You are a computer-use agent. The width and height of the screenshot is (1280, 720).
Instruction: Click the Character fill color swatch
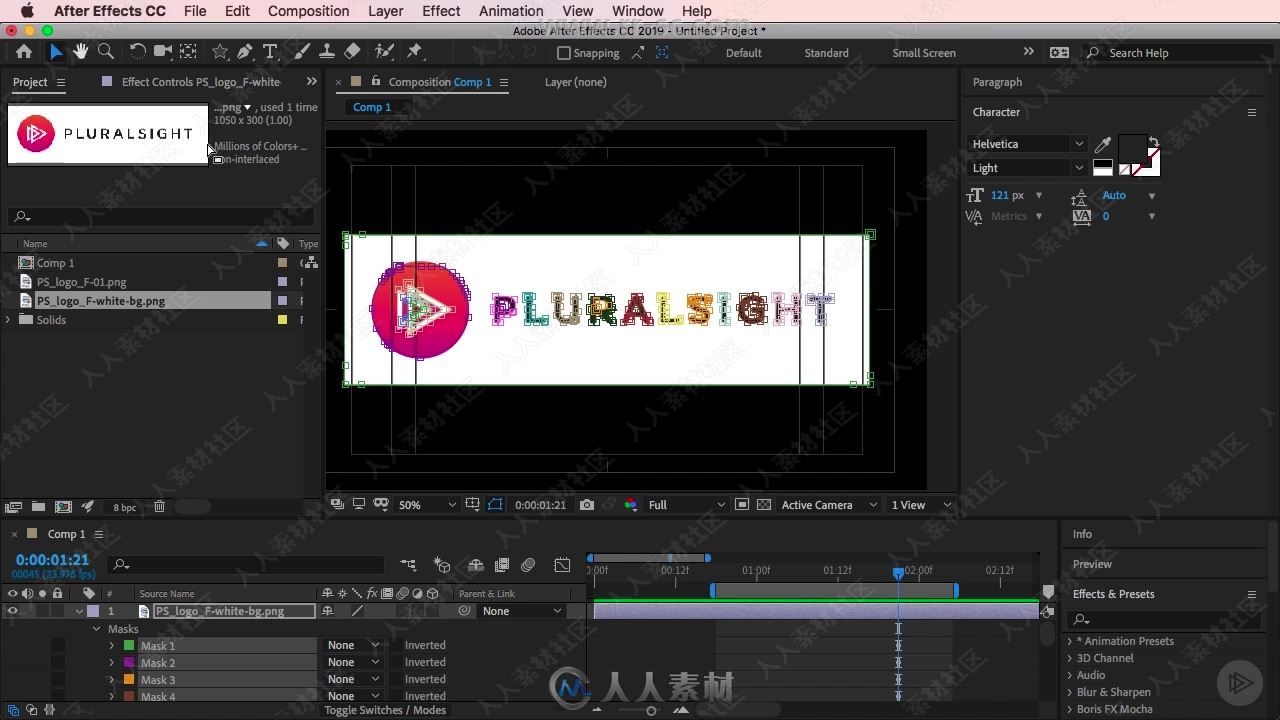[x=1131, y=147]
